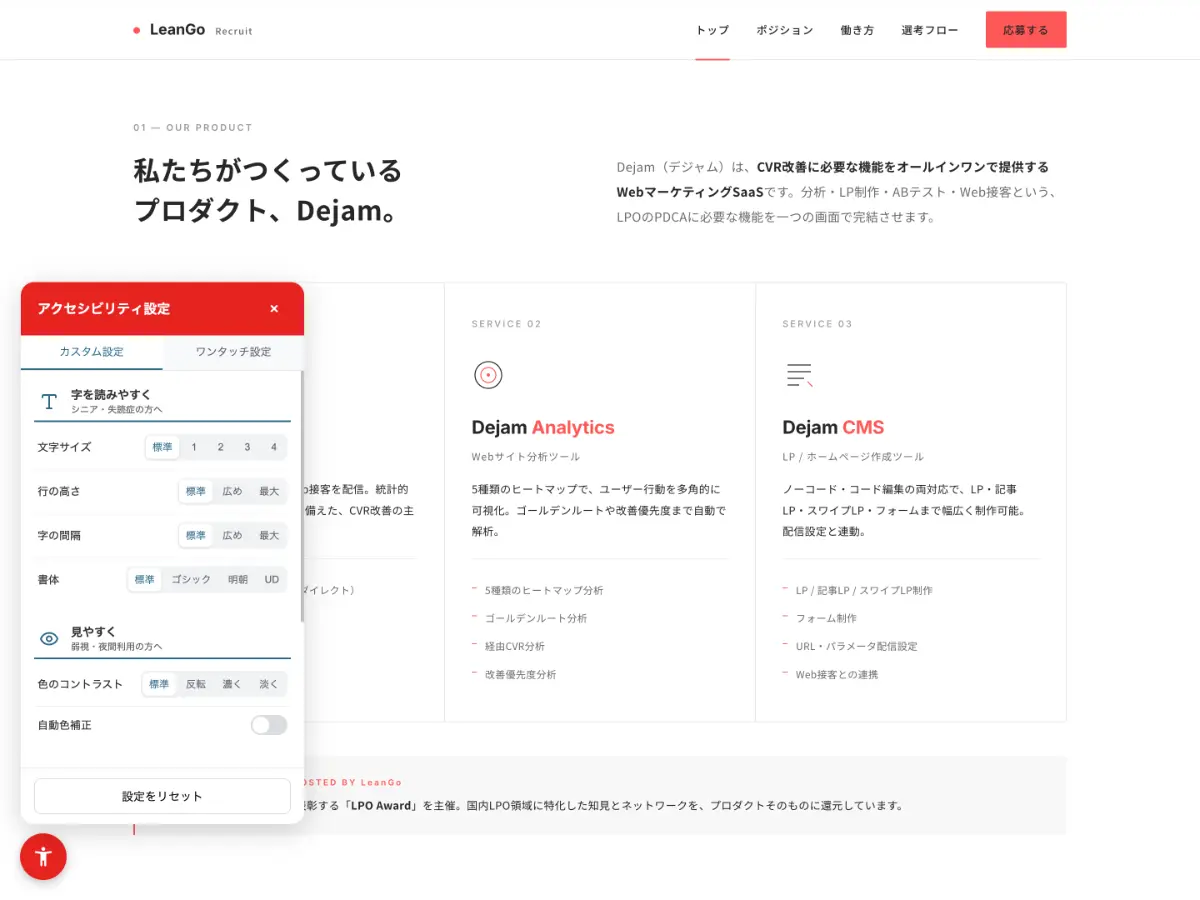1200x900 pixels.
Task: Open the ポジション nav item
Action: (785, 30)
